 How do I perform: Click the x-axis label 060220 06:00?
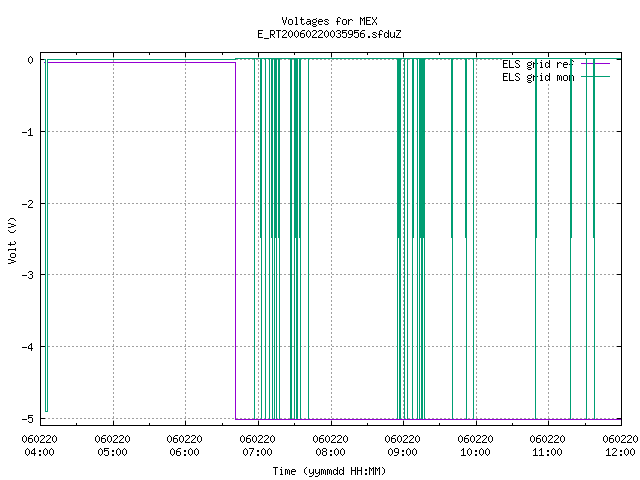pos(184,446)
